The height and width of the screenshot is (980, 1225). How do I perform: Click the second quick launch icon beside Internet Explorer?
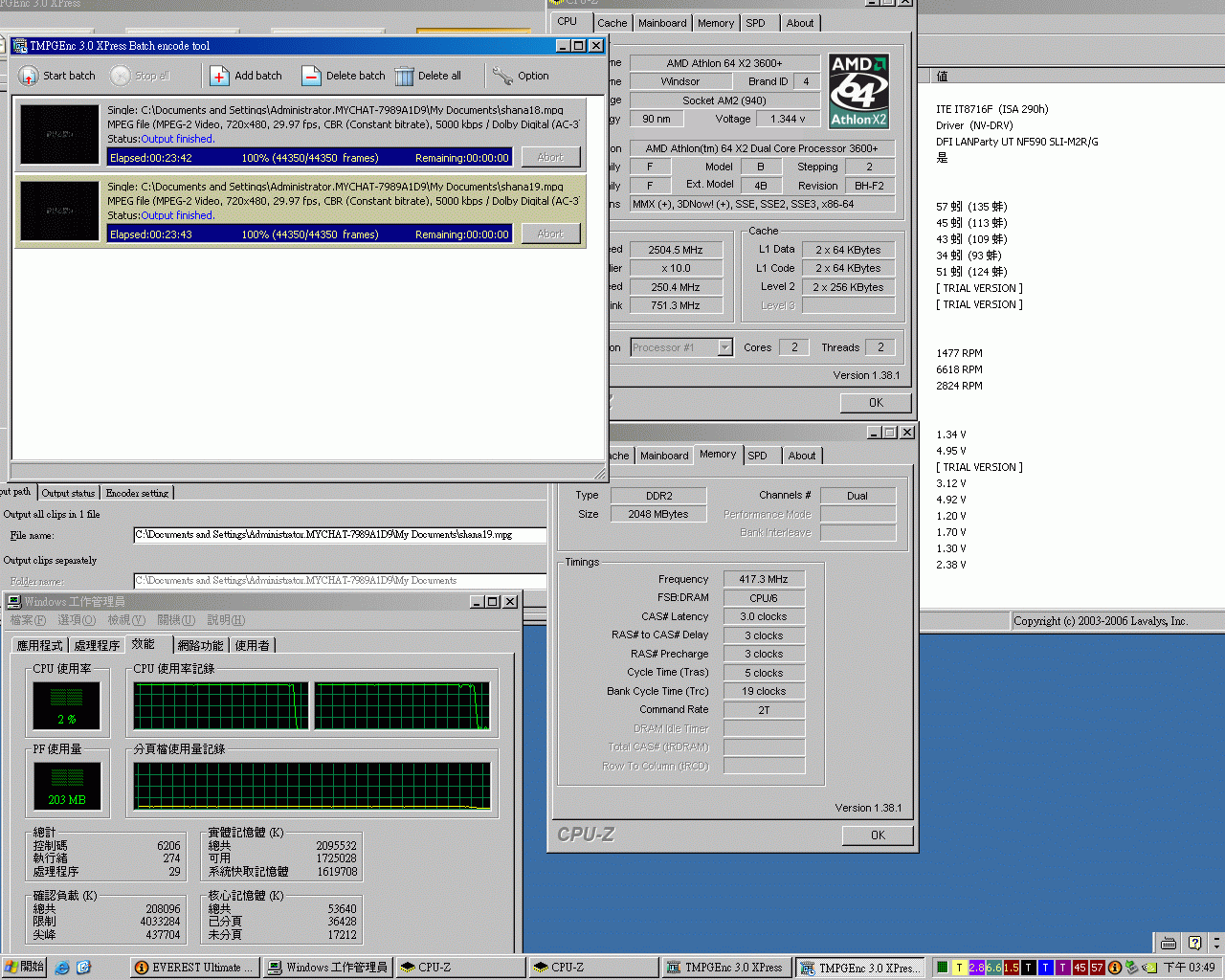click(83, 968)
